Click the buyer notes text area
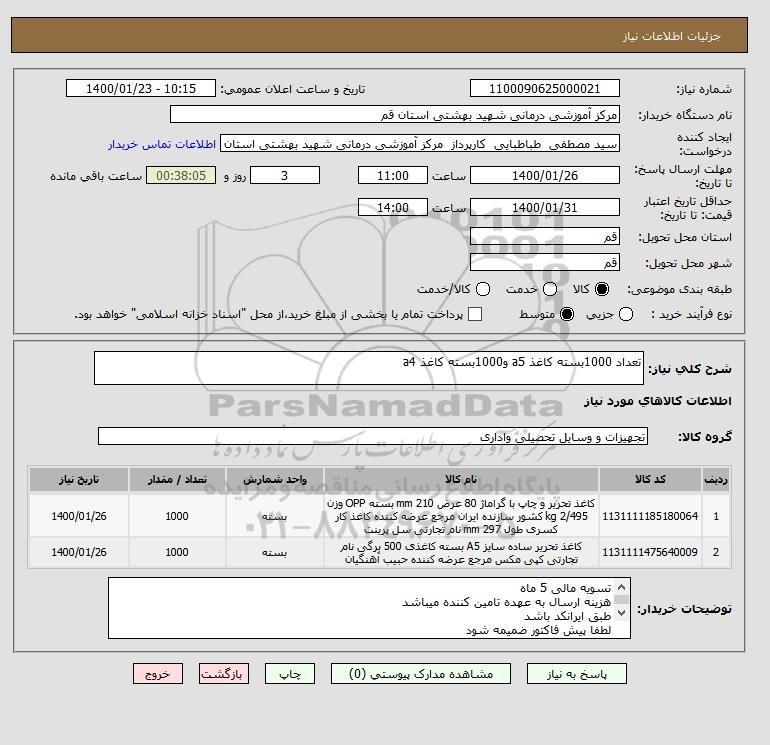Viewport: 770px width, 745px height. [369, 608]
